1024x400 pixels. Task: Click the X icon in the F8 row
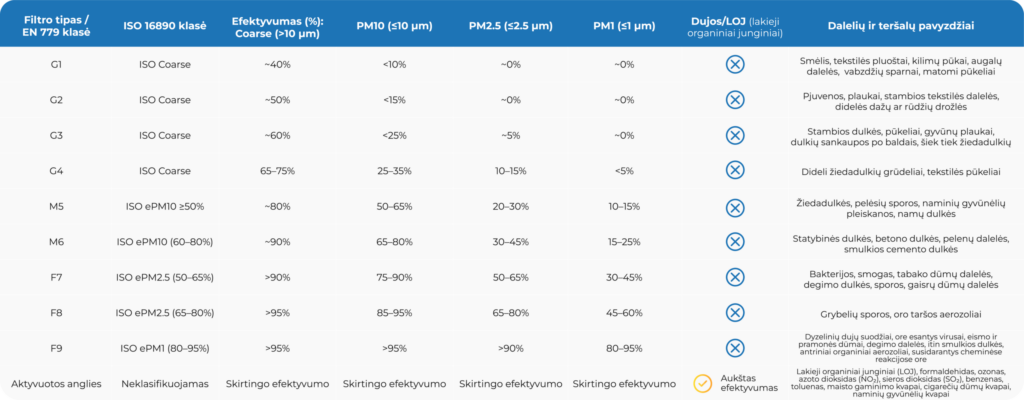pyautogui.click(x=735, y=312)
